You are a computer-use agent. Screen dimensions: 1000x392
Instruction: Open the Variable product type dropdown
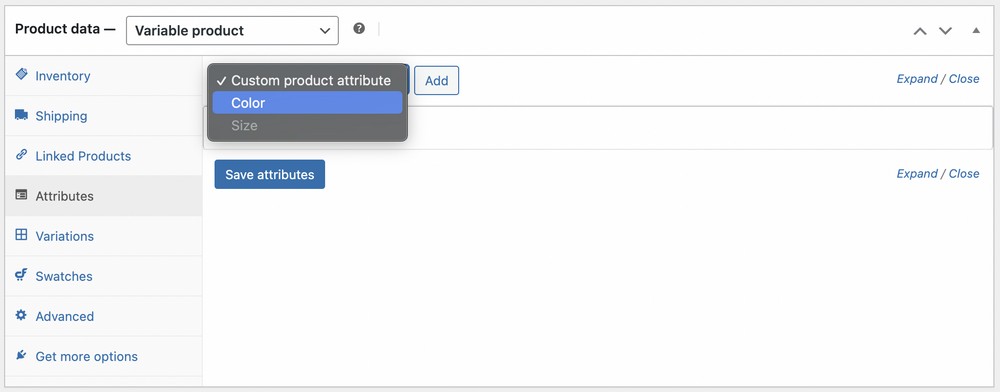pos(232,31)
